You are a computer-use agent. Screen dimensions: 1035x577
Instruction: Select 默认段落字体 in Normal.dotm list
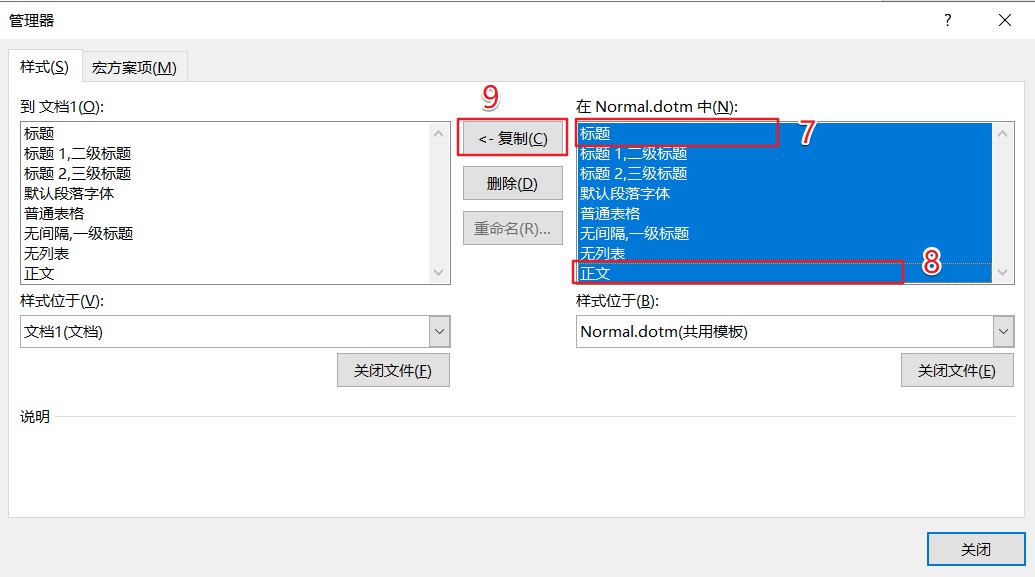785,193
